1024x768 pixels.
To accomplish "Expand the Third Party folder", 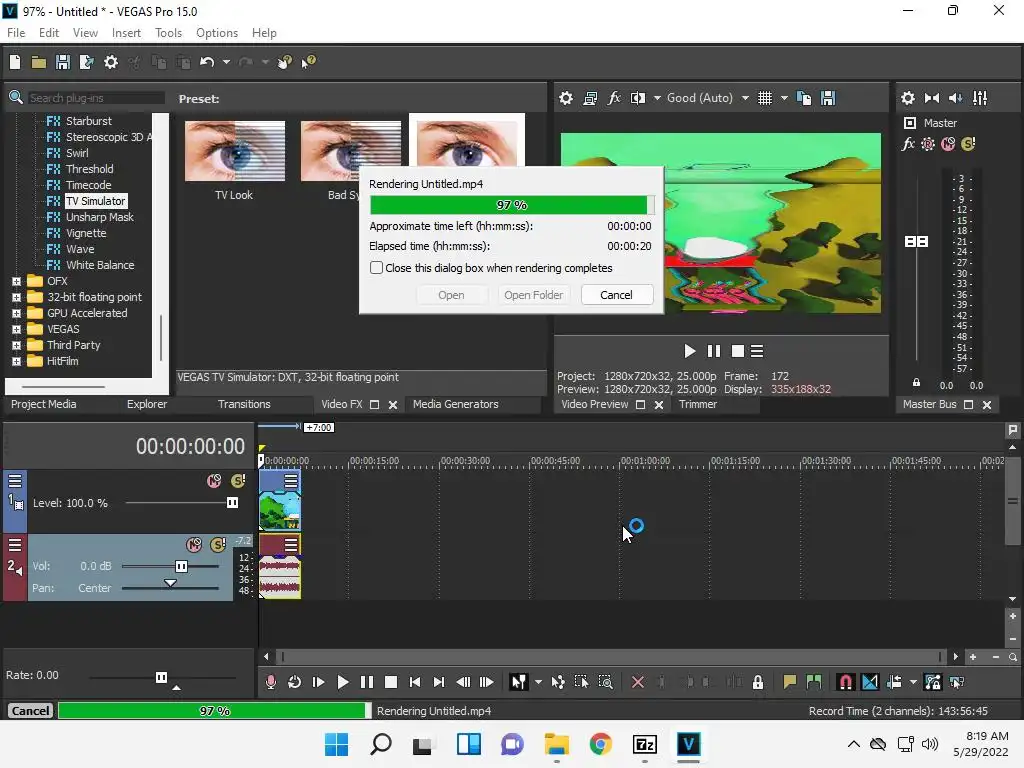I will coord(16,345).
